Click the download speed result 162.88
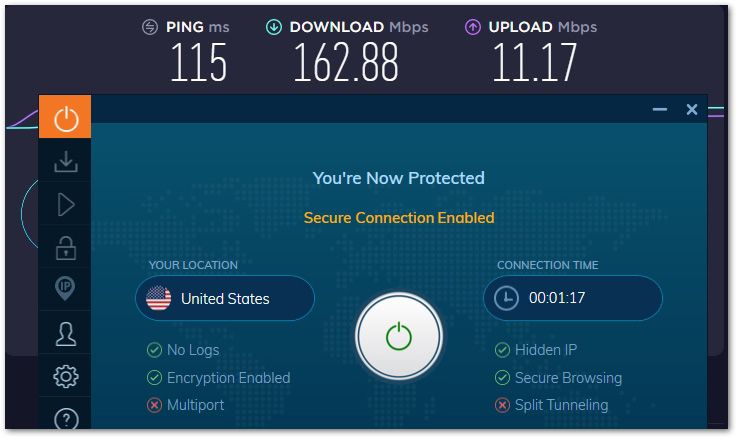The width and height of the screenshot is (737, 438). coord(346,62)
